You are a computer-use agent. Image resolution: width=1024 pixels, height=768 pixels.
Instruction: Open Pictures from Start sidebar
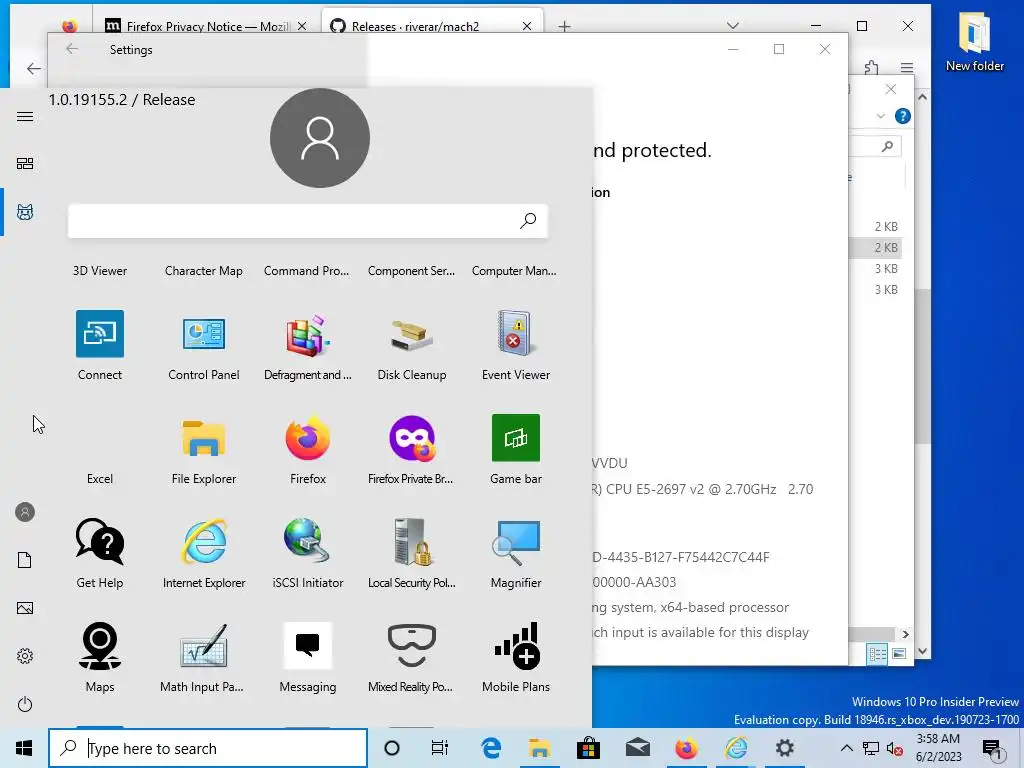click(25, 608)
